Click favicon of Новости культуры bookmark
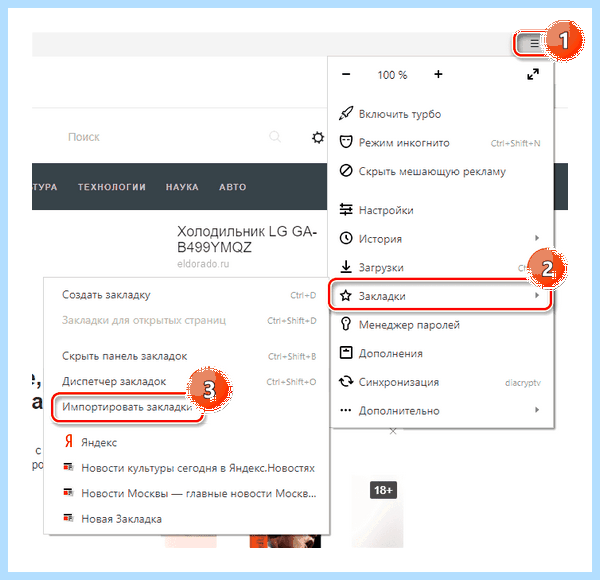600x580 pixels. (68, 467)
